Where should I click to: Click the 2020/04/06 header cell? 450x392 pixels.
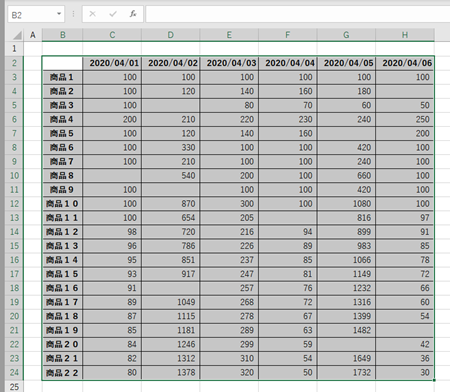[x=405, y=63]
